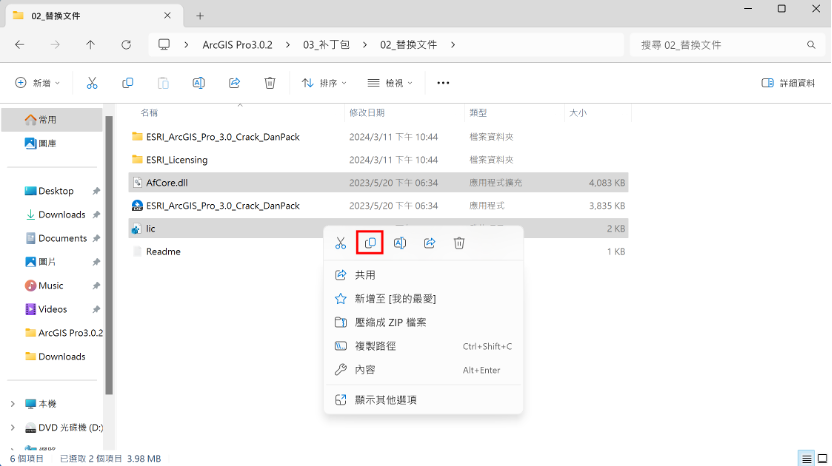Click 03_补丁包 breadcrumb segment
The height and width of the screenshot is (466, 832).
326,45
